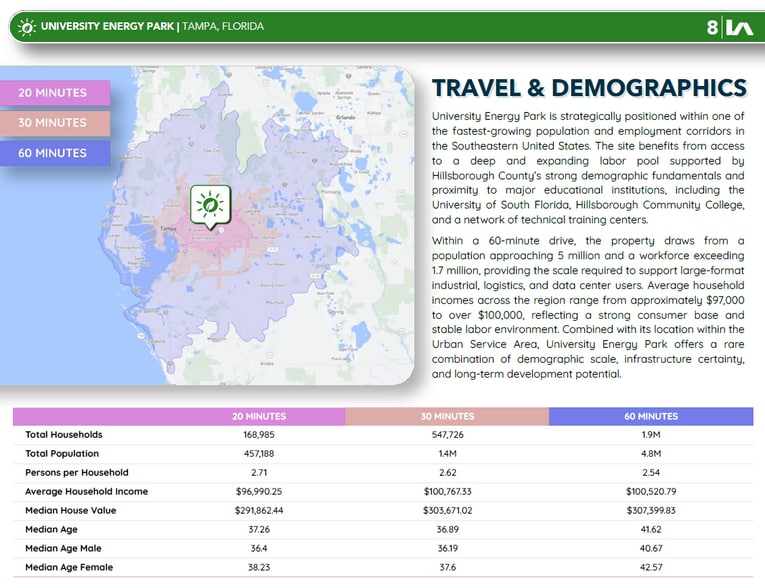The width and height of the screenshot is (765, 588).
Task: Select the 30 MINUTES pink legend label
Action: 54,123
